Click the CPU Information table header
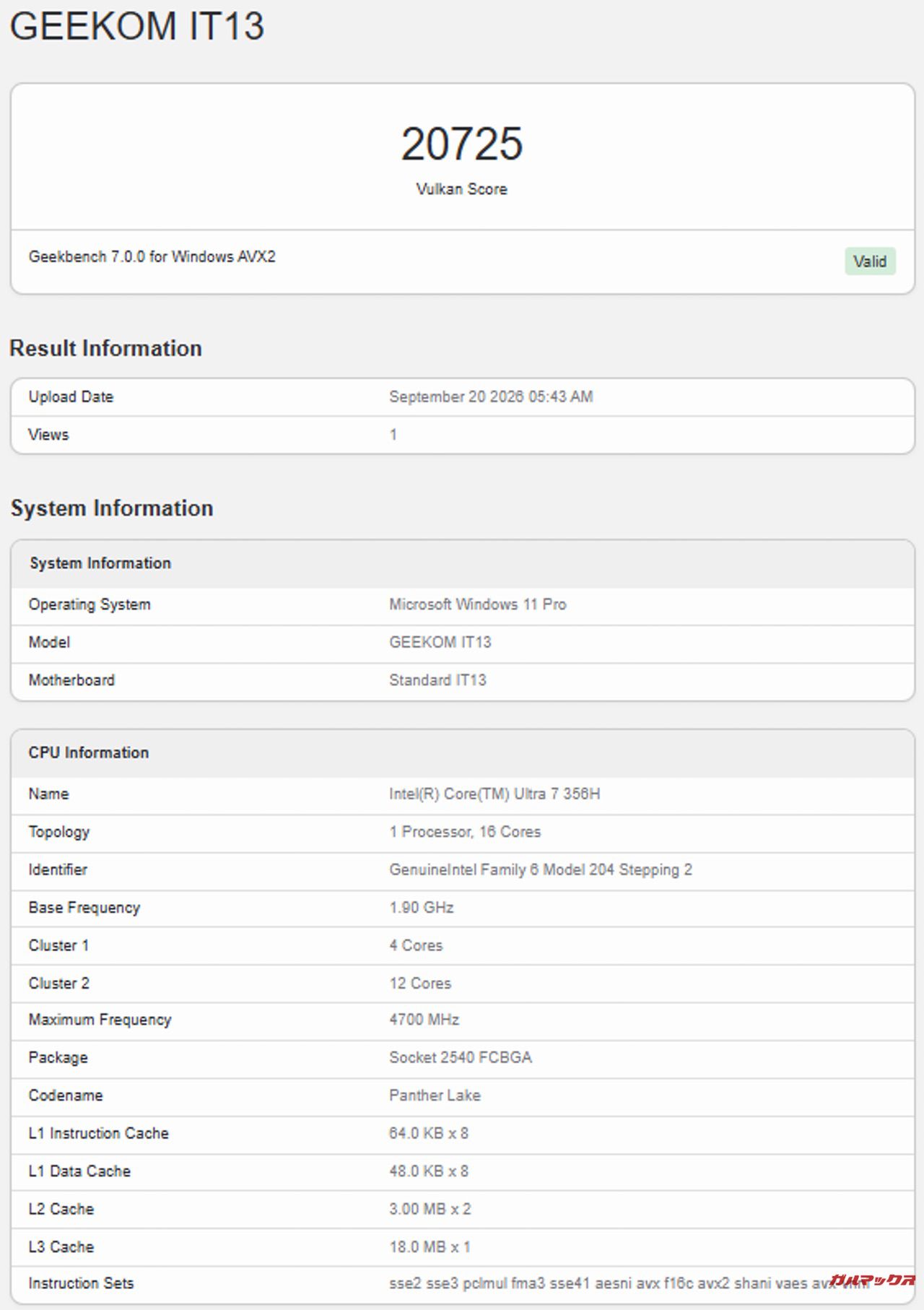Image resolution: width=924 pixels, height=1310 pixels. click(x=89, y=752)
